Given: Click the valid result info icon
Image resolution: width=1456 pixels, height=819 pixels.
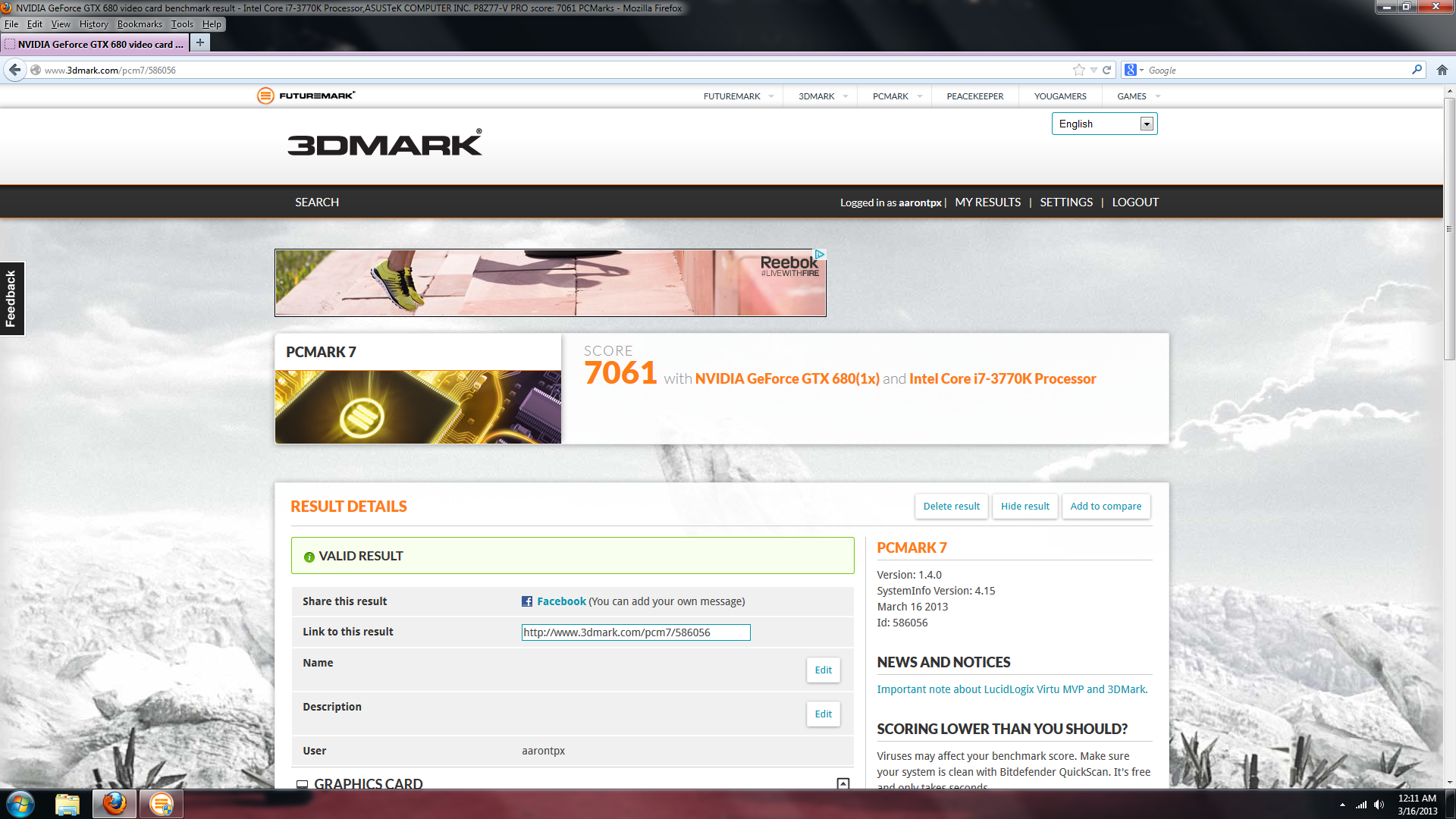Looking at the screenshot, I should (309, 557).
